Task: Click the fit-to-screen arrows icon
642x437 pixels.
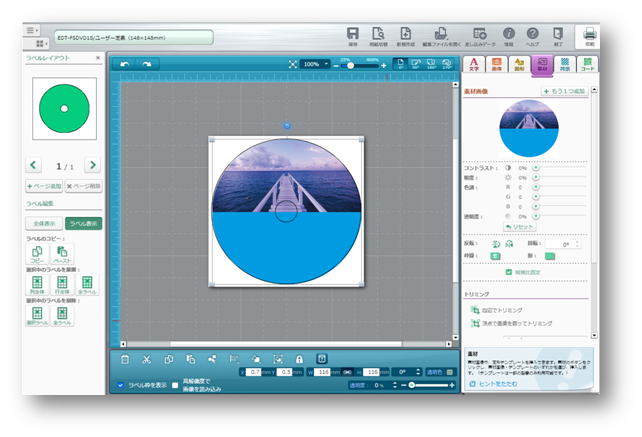Action: pyautogui.click(x=292, y=64)
